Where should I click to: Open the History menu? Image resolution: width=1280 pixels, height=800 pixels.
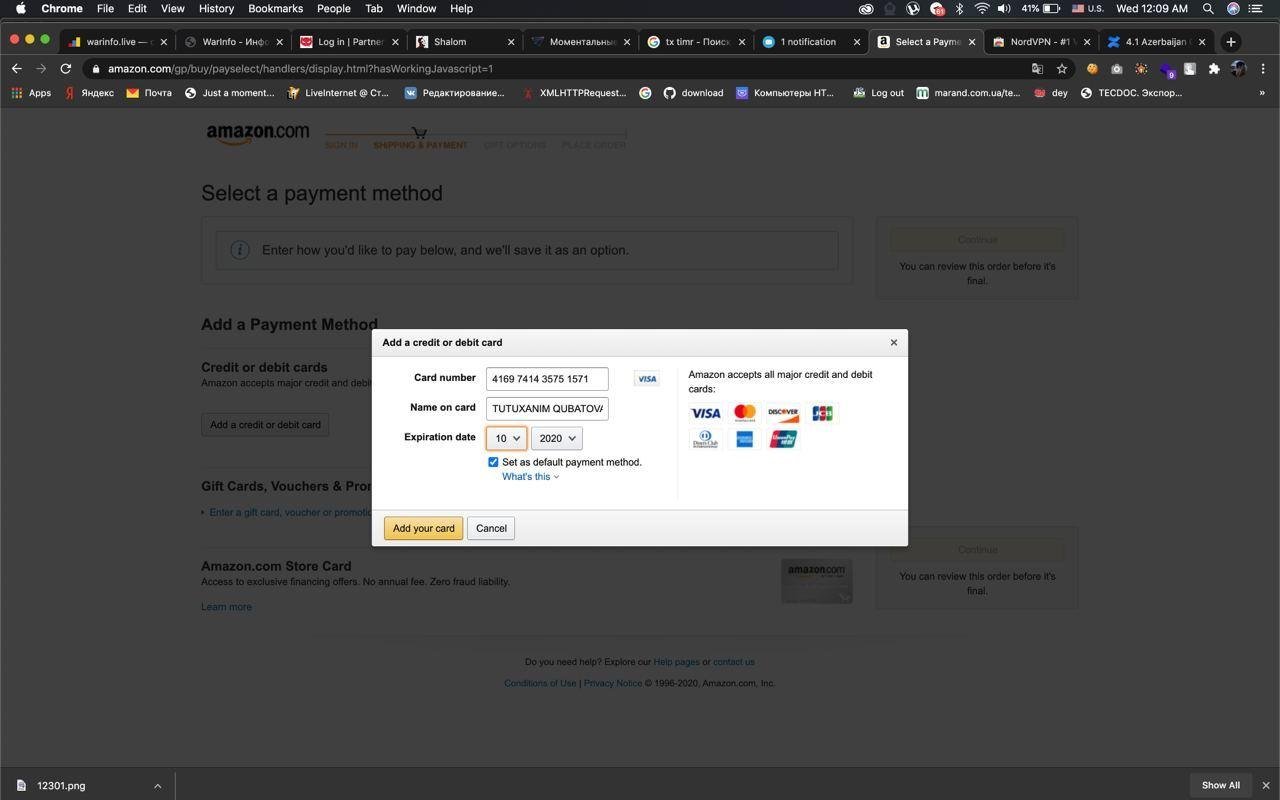216,8
